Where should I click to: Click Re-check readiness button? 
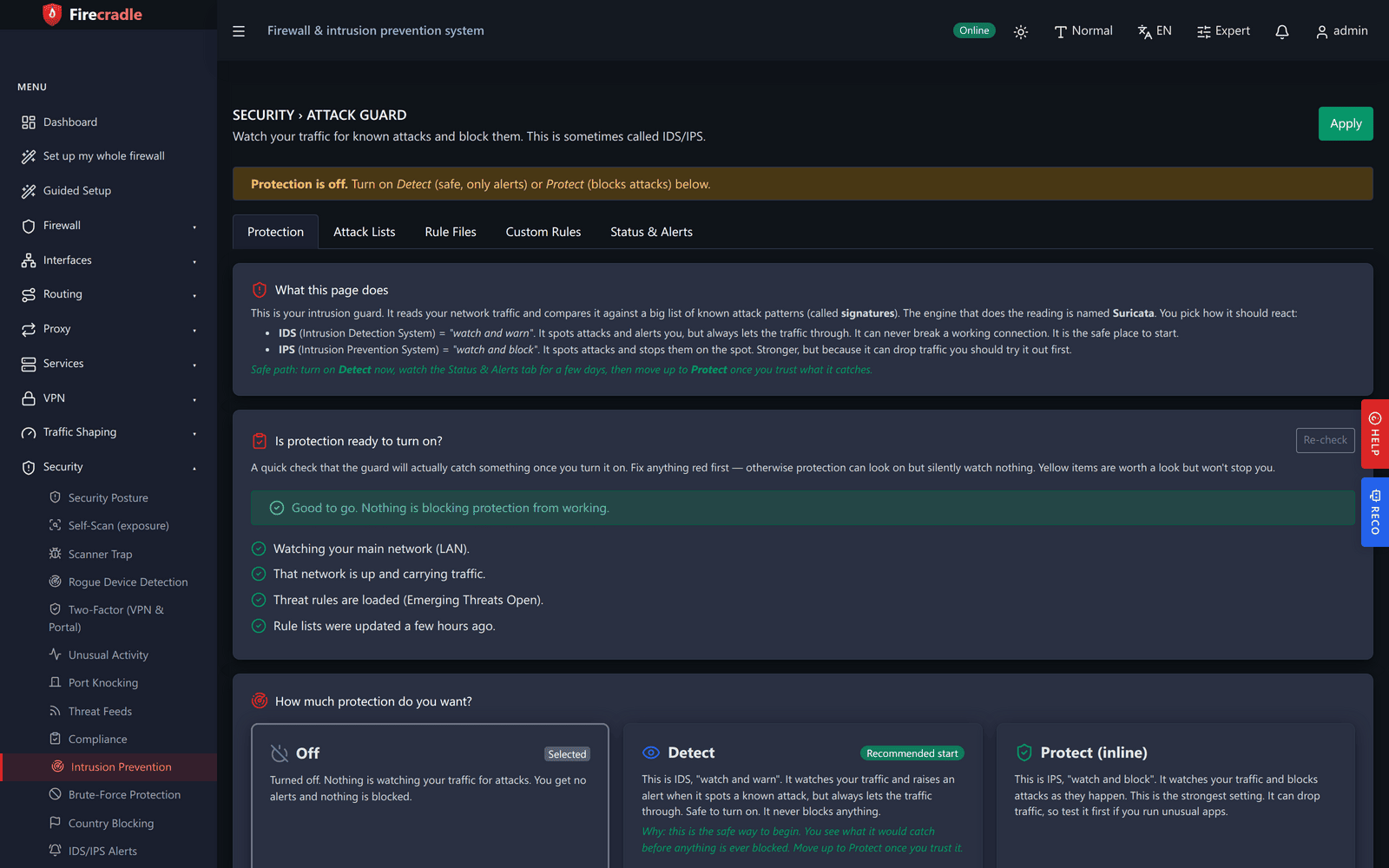[1325, 440]
